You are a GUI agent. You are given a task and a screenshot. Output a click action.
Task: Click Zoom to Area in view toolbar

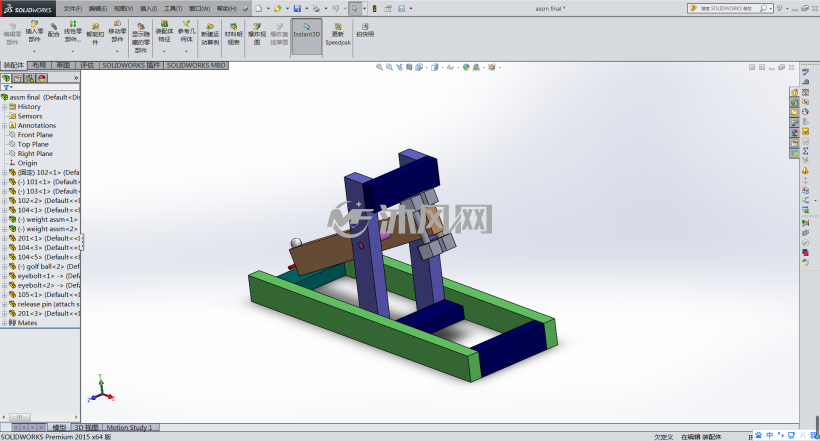point(389,67)
